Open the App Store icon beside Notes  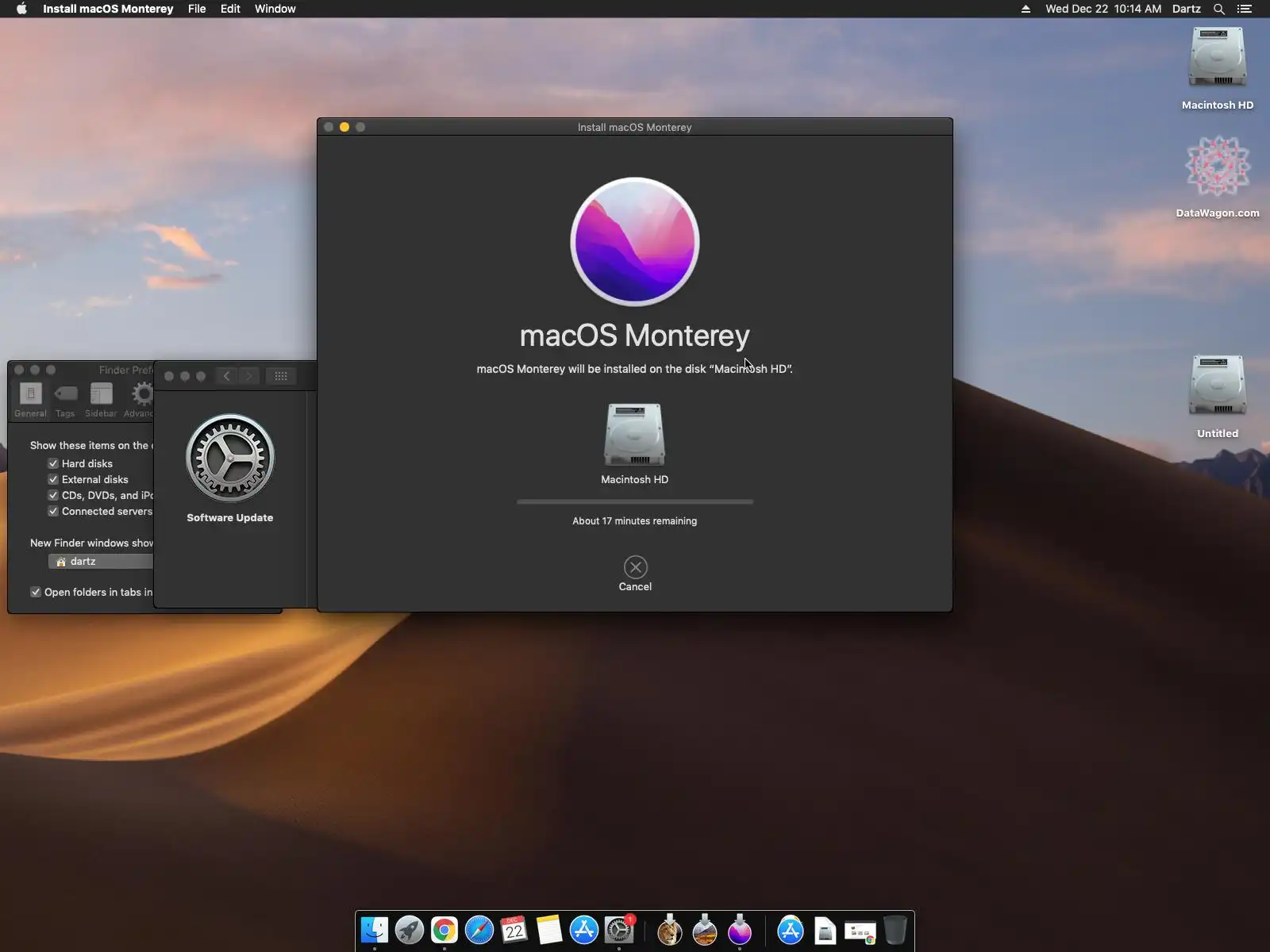point(584,930)
